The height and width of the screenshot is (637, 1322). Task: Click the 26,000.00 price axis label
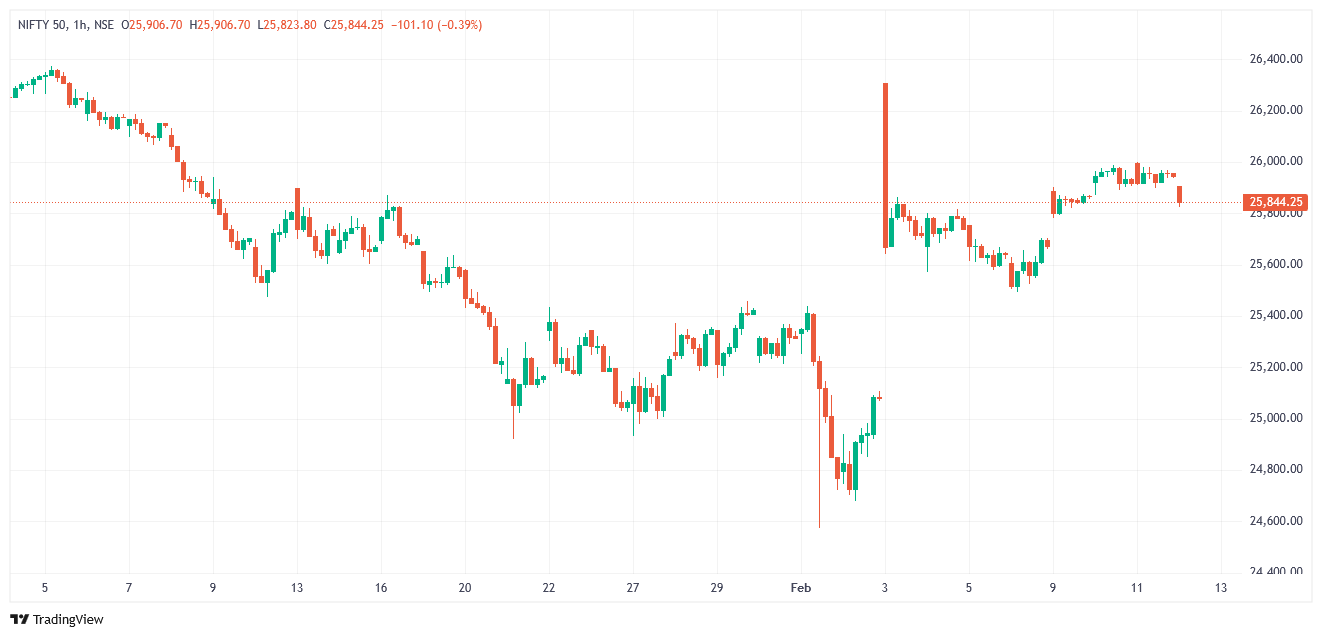[1275, 161]
